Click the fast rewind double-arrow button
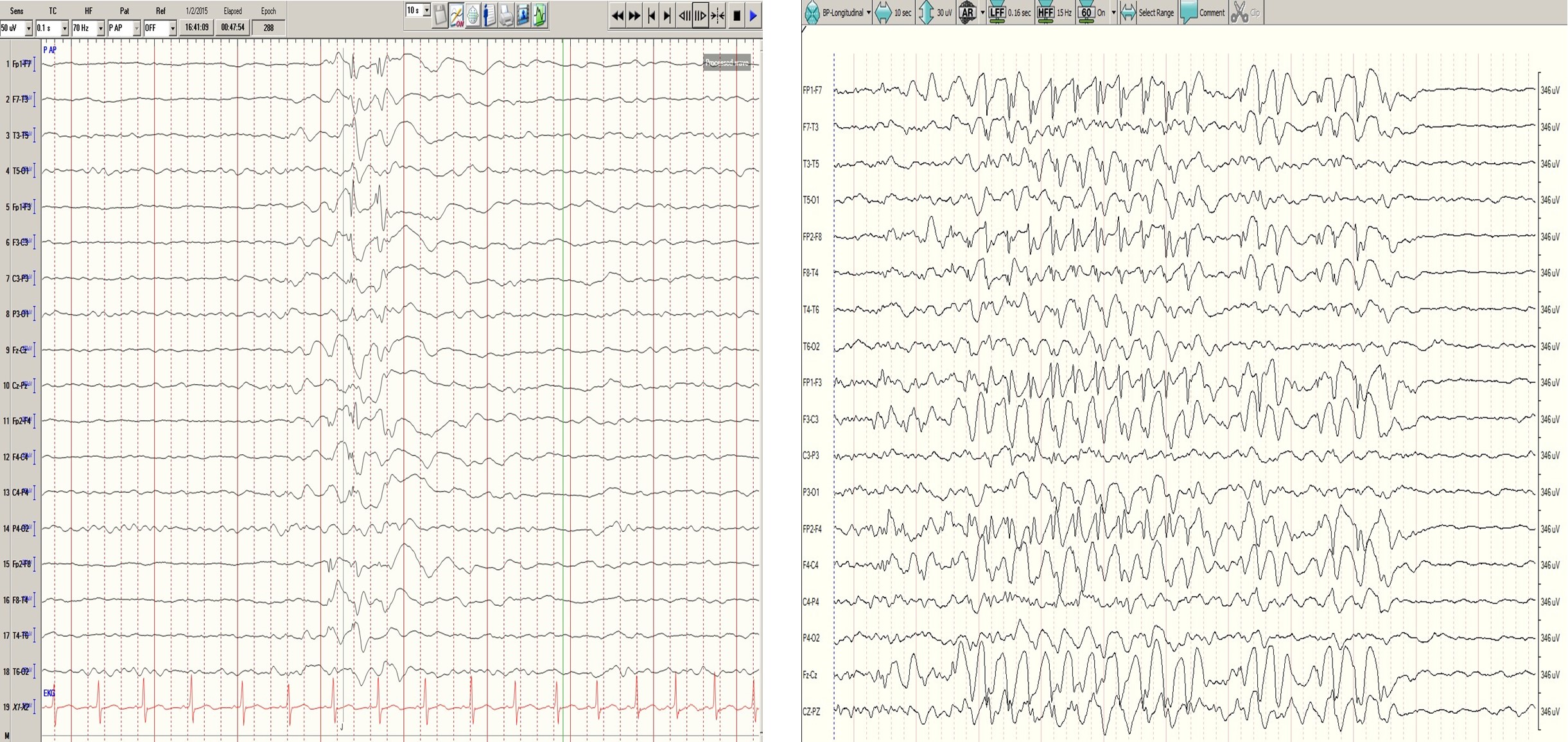The height and width of the screenshot is (742, 1568). click(617, 16)
